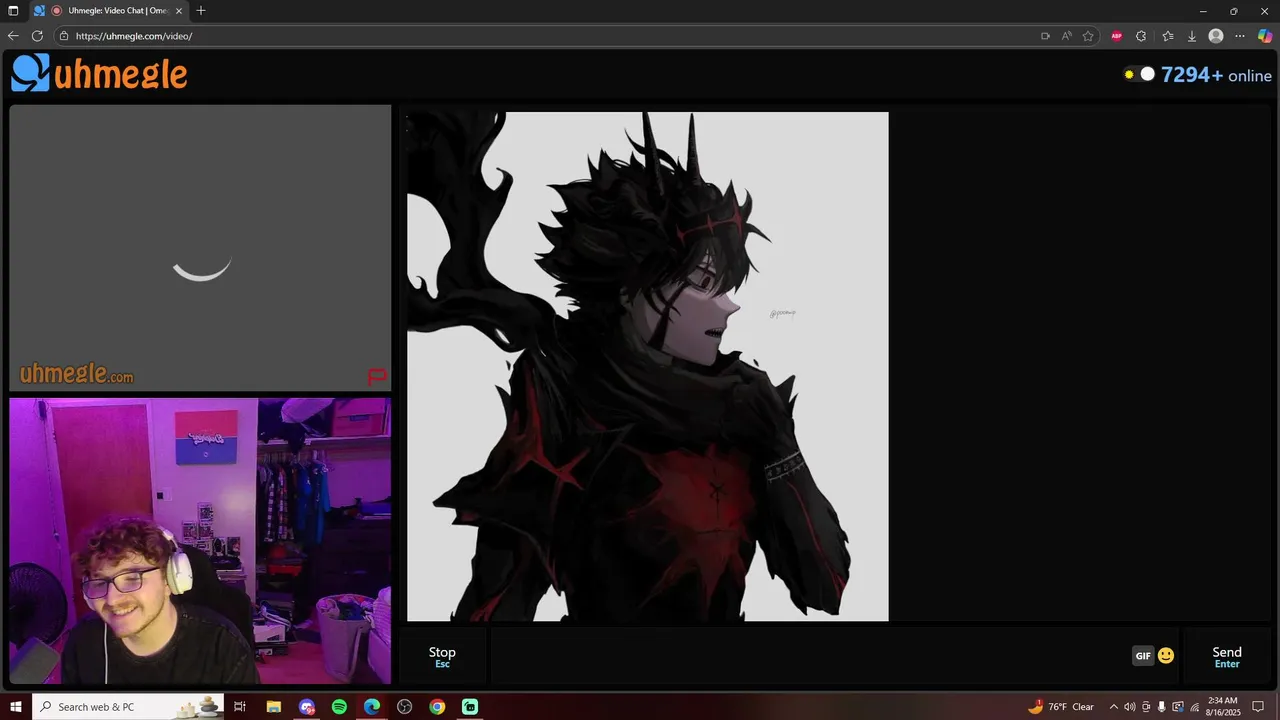Open Edge Settings and more menu
Viewport: 1280px width, 720px height.
click(x=1240, y=36)
